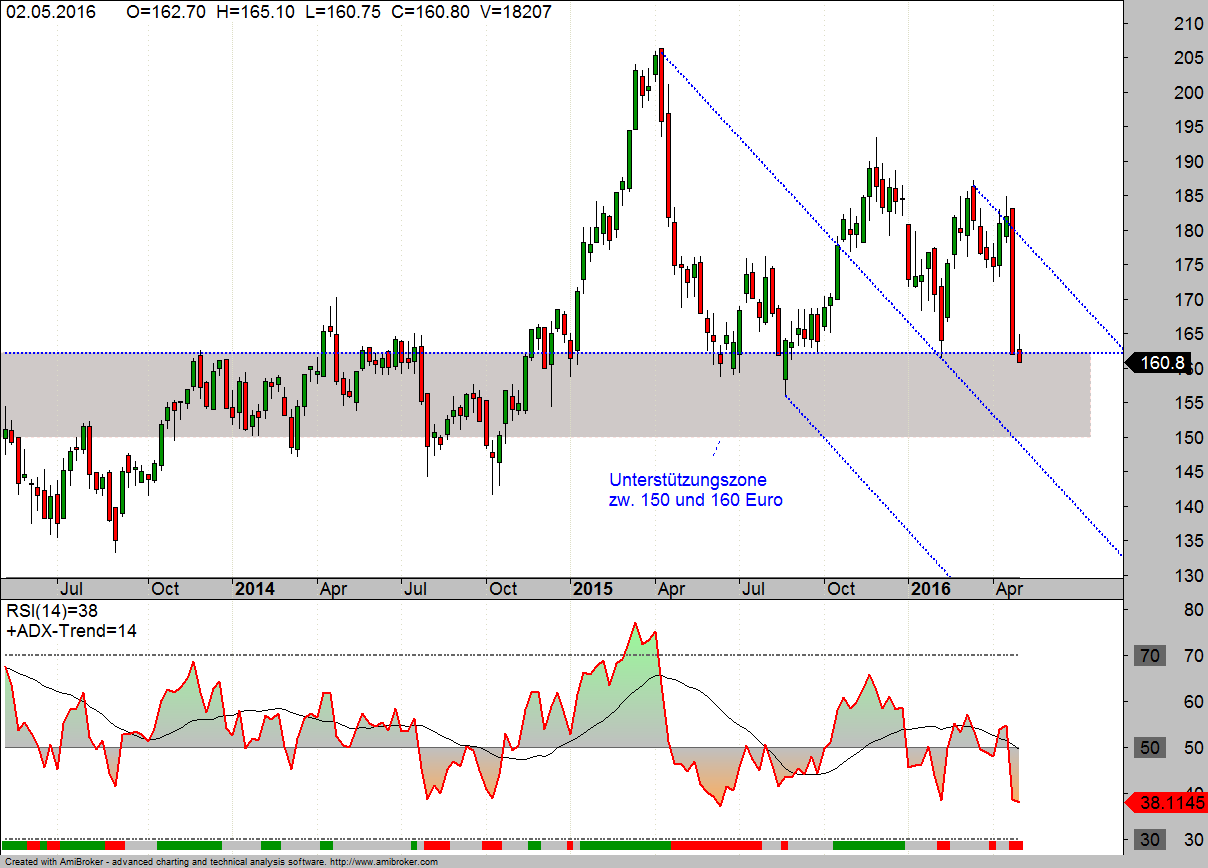This screenshot has width=1208, height=868.
Task: Select the RSI 30 oversold level label
Action: (1150, 839)
